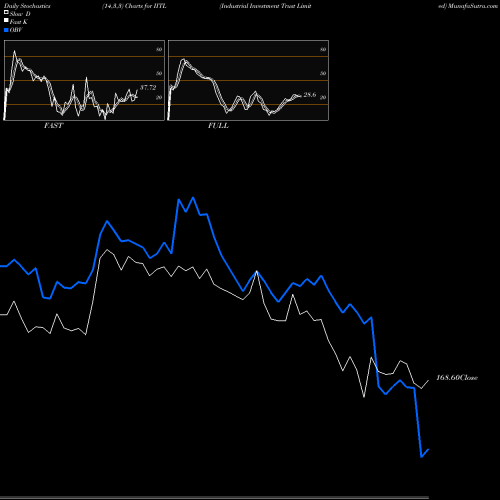Click the 'Industrial Investment Trust' title text
This screenshot has height=500, width=500.
click(257, 6)
